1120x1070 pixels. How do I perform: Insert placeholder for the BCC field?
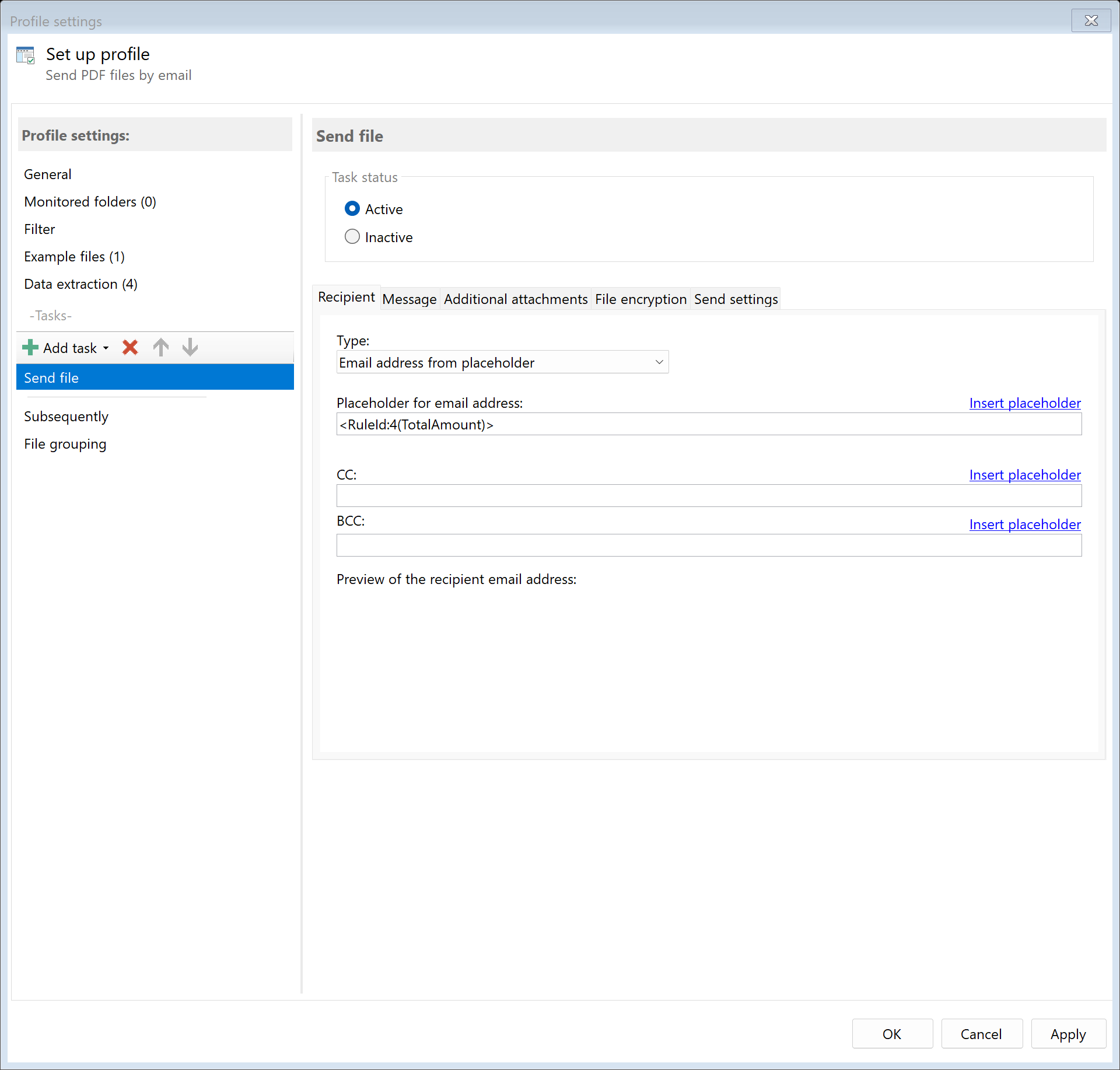coord(1024,524)
